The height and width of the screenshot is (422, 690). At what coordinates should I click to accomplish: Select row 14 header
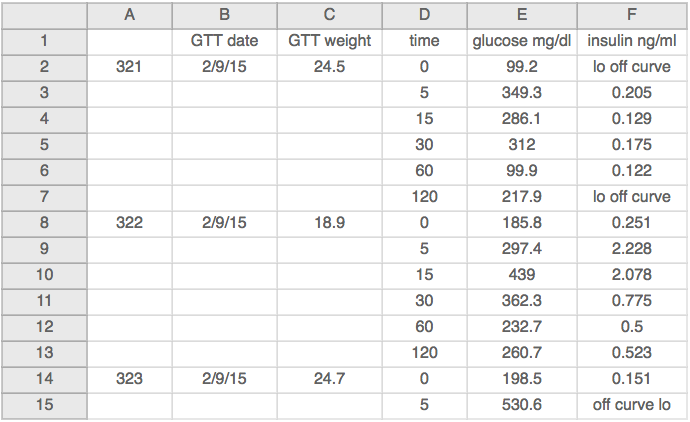pos(44,379)
